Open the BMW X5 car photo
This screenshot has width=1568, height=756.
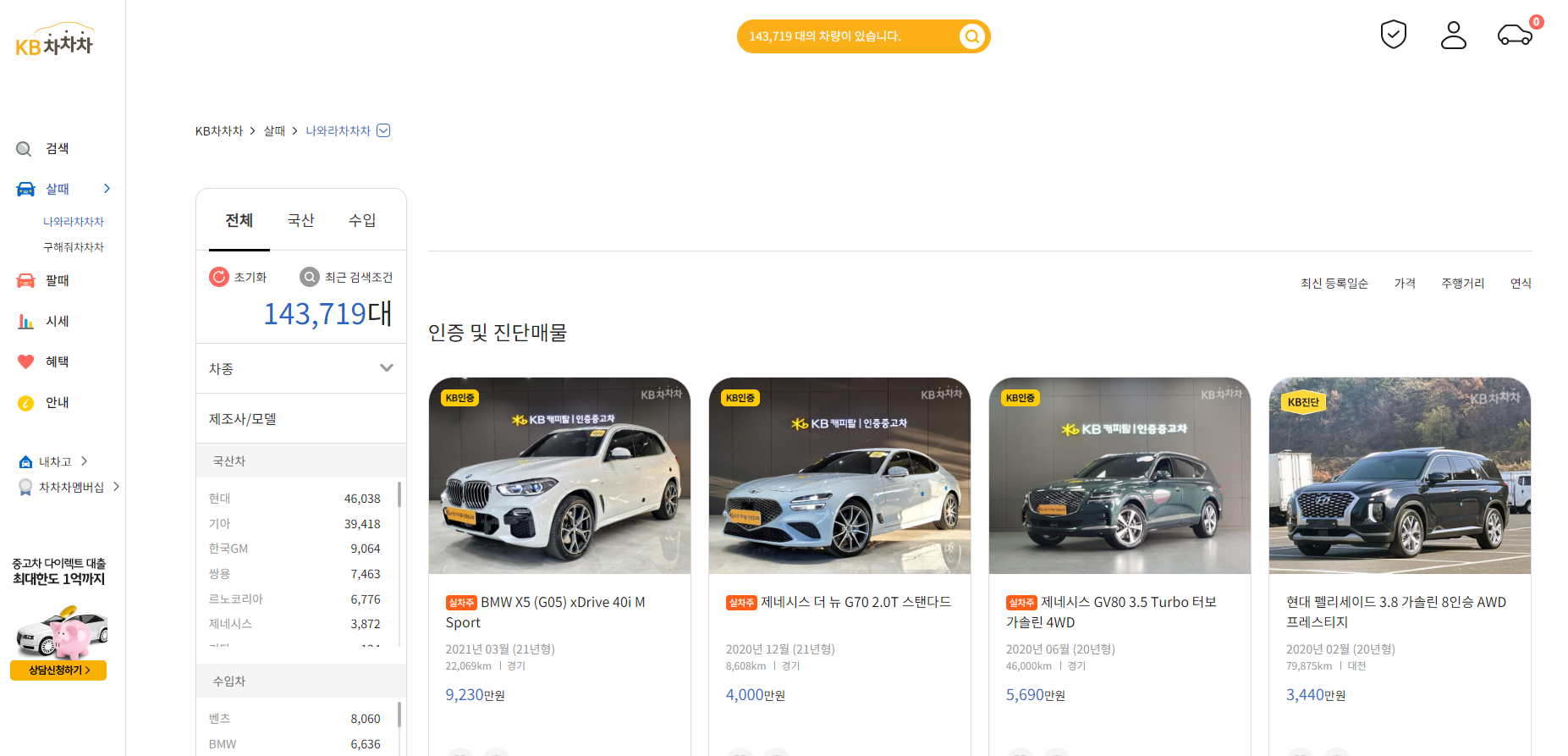pos(559,476)
